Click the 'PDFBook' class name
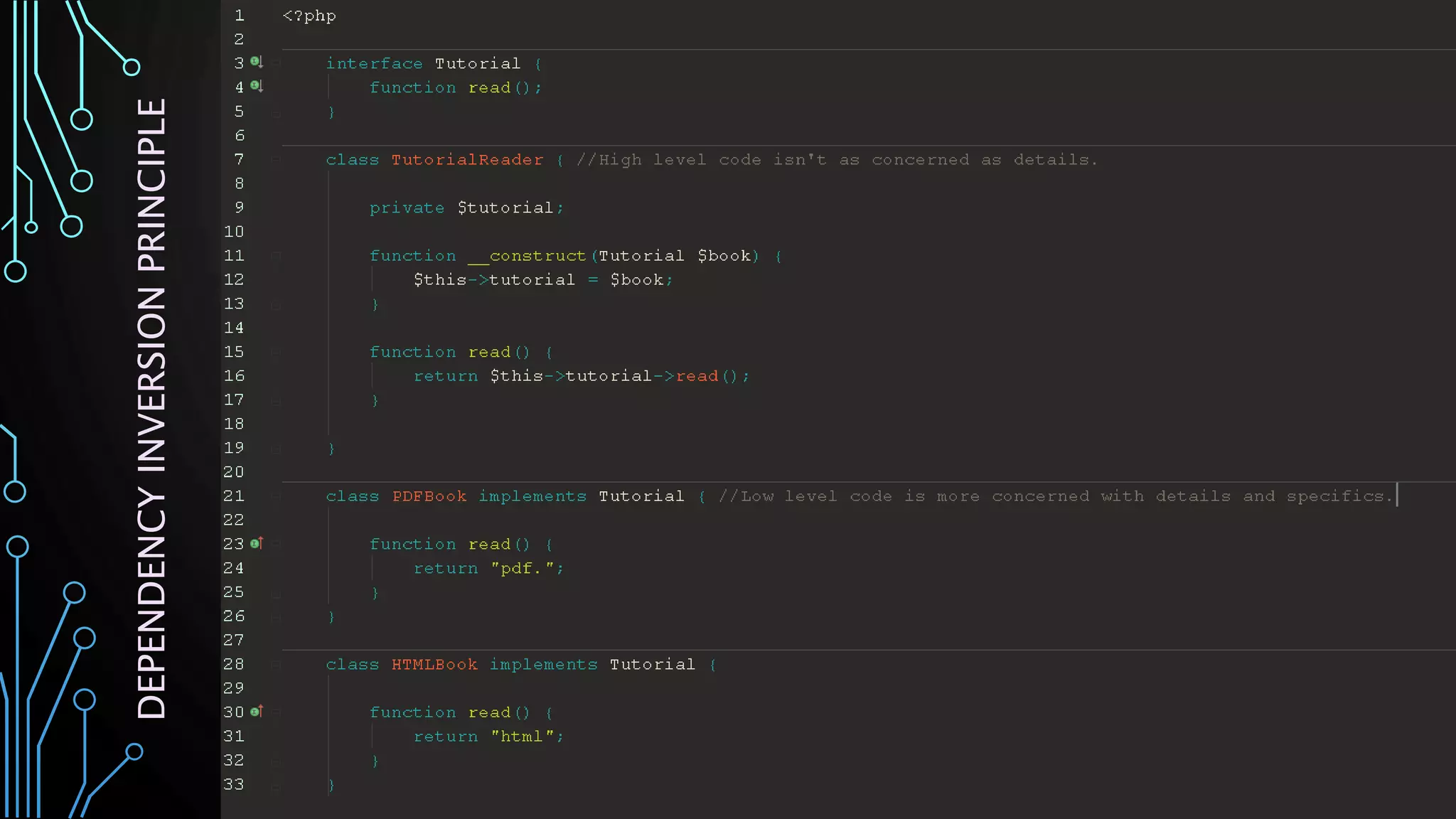The width and height of the screenshot is (1456, 819). pos(429,496)
